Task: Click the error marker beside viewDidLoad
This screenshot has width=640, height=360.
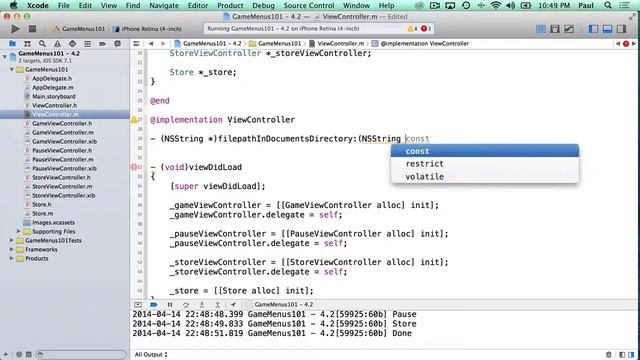Action: pos(134,167)
